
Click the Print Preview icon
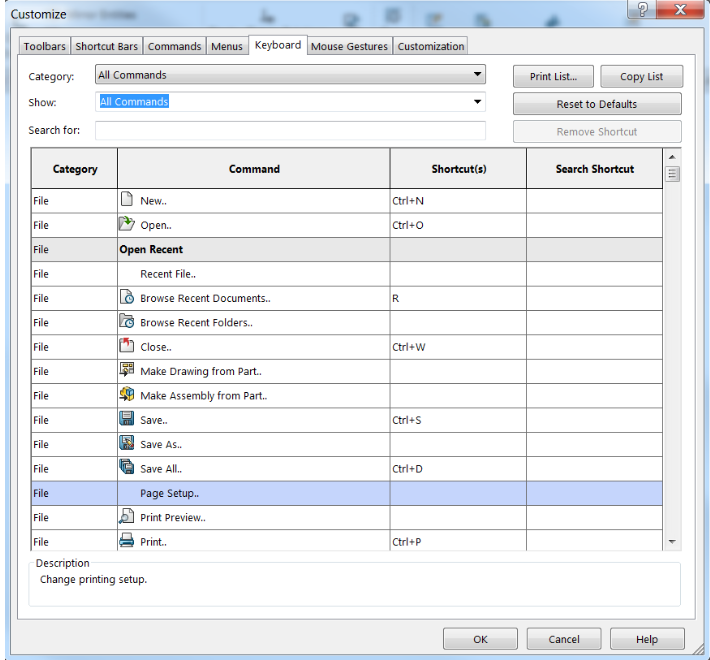127,517
